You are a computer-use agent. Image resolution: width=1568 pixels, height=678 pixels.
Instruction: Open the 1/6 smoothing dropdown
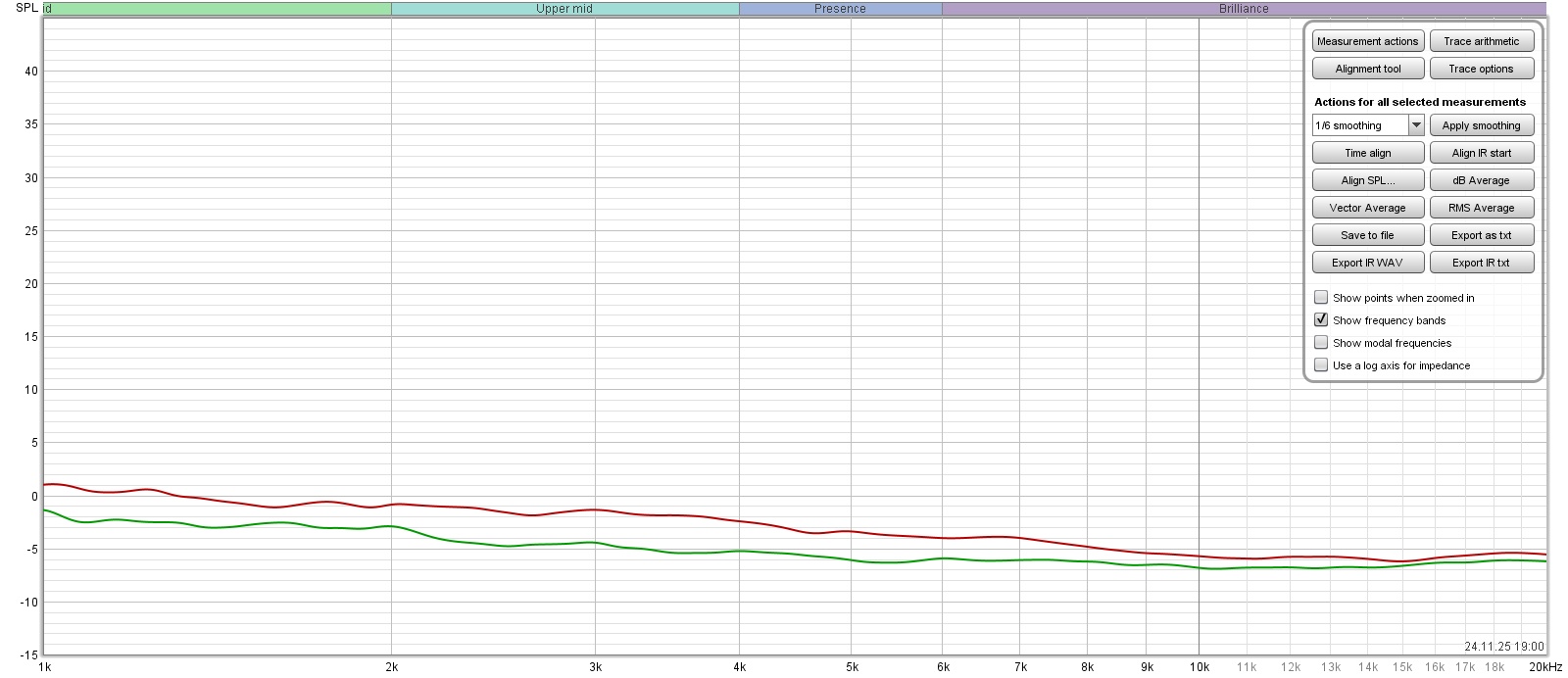point(1368,125)
